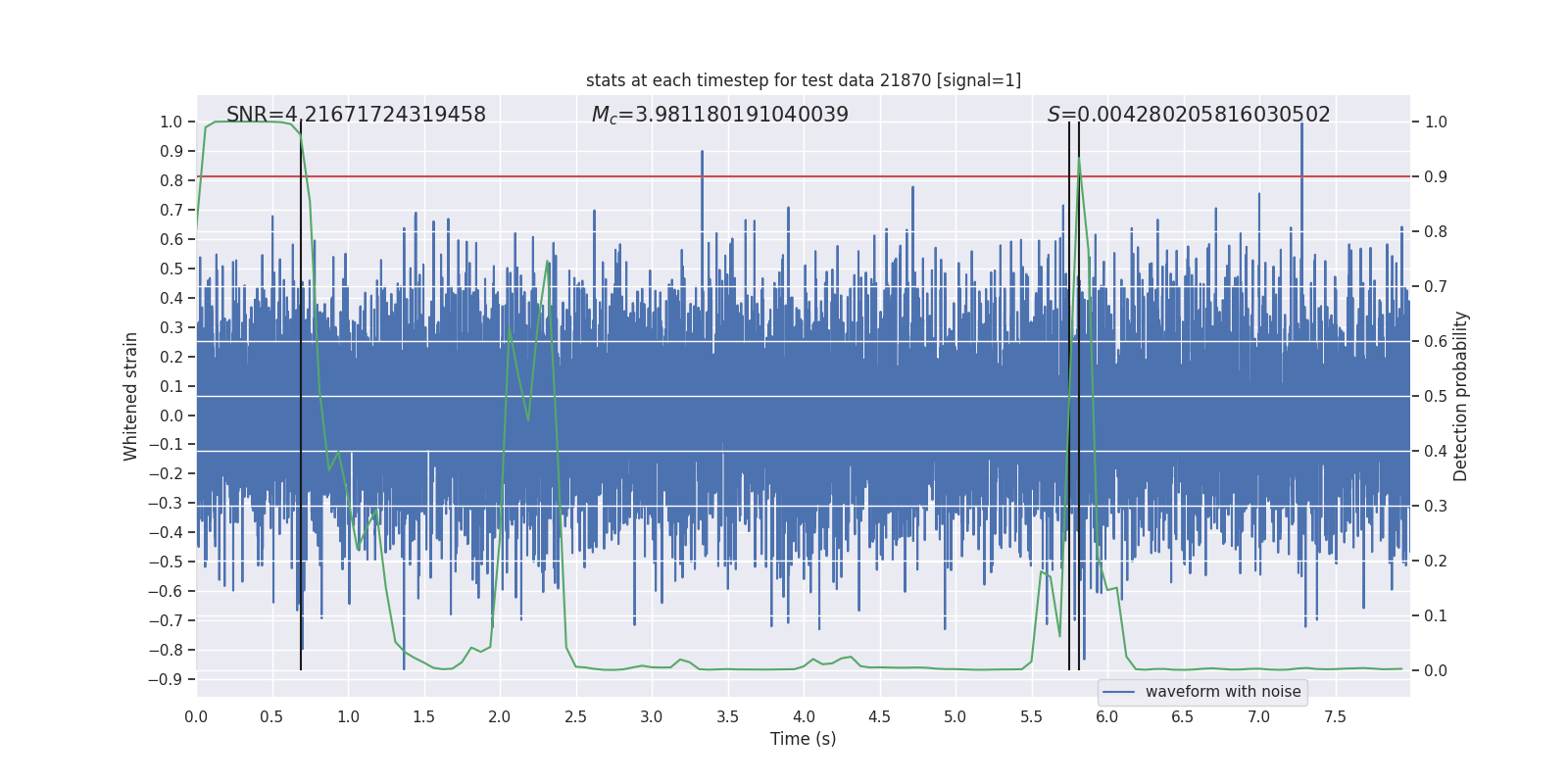Select the 0.0 tick on the Whitened strain axis
This screenshot has height=784, width=1568.
pyautogui.click(x=171, y=416)
